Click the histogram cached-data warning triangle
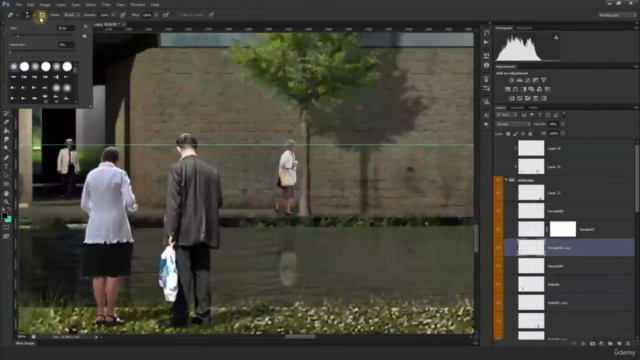 point(556,38)
